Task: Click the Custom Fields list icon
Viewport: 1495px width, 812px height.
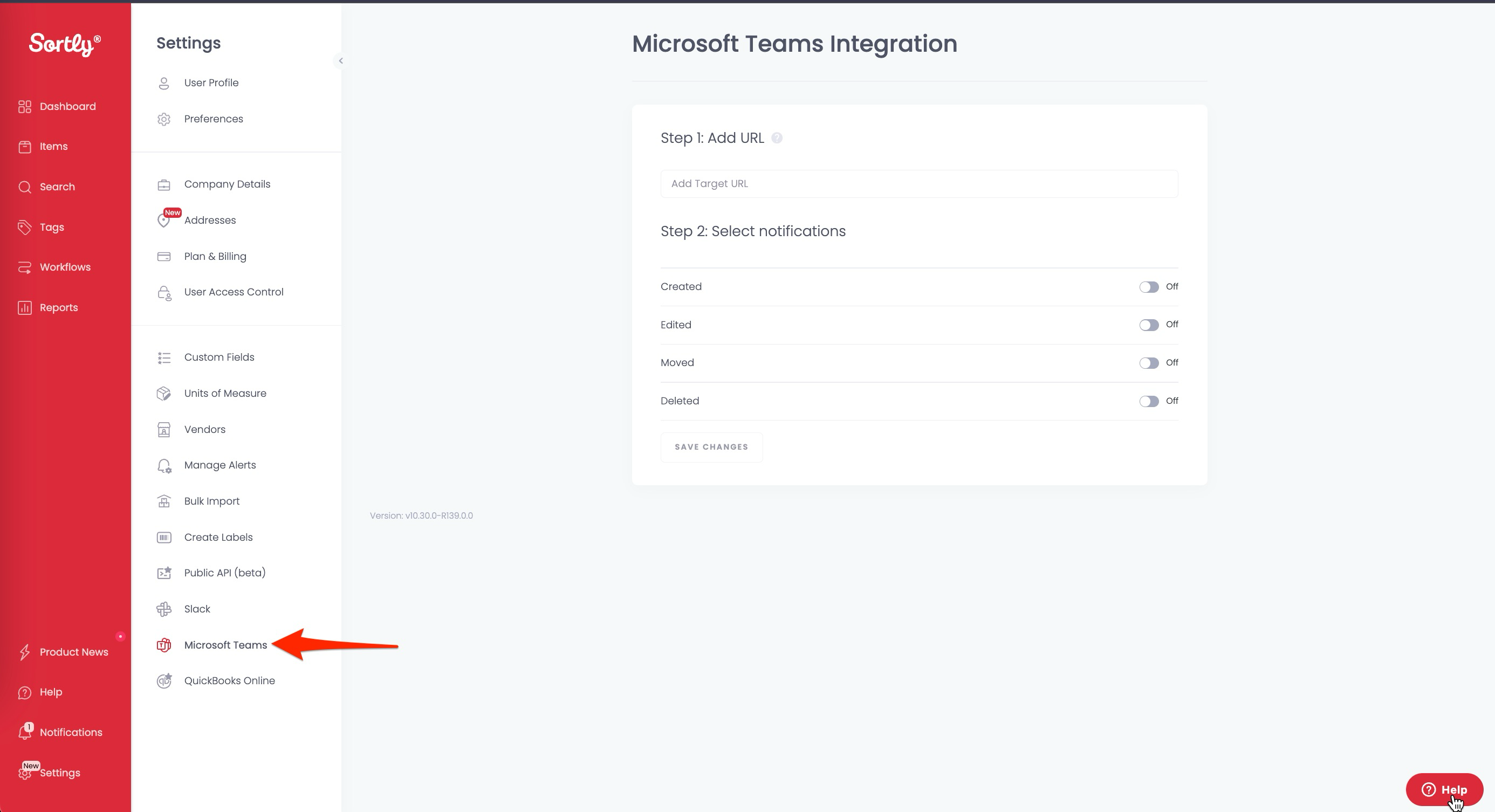Action: point(163,358)
